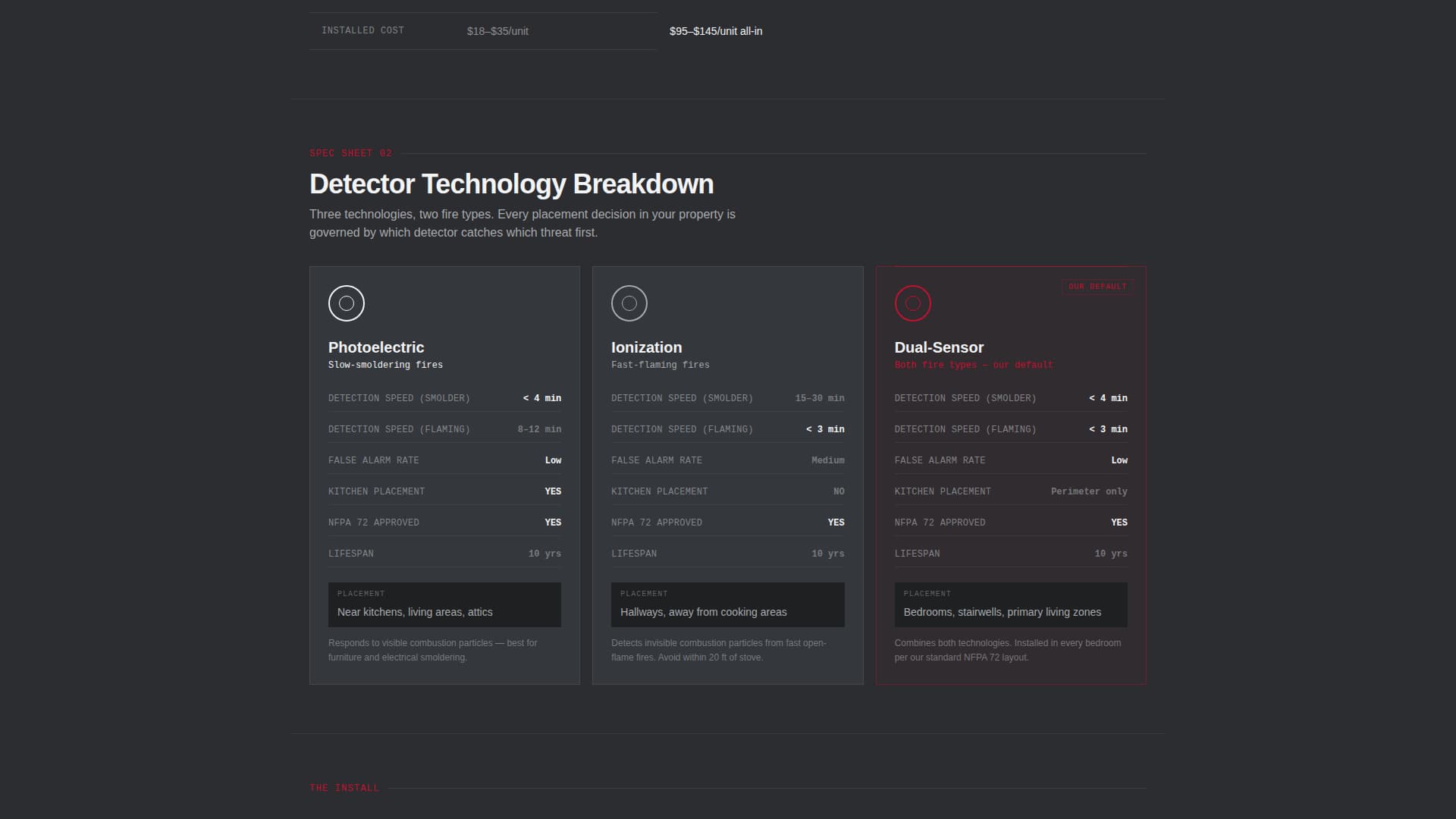This screenshot has width=1456, height=819.
Task: Click the OUR DEFAULT badge
Action: point(1097,287)
